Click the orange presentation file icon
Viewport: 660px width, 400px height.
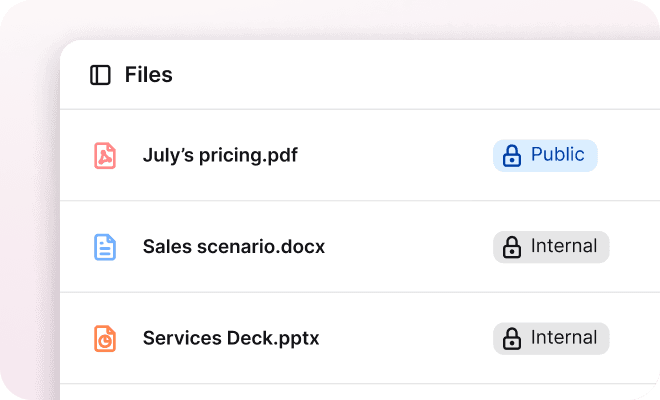105,339
